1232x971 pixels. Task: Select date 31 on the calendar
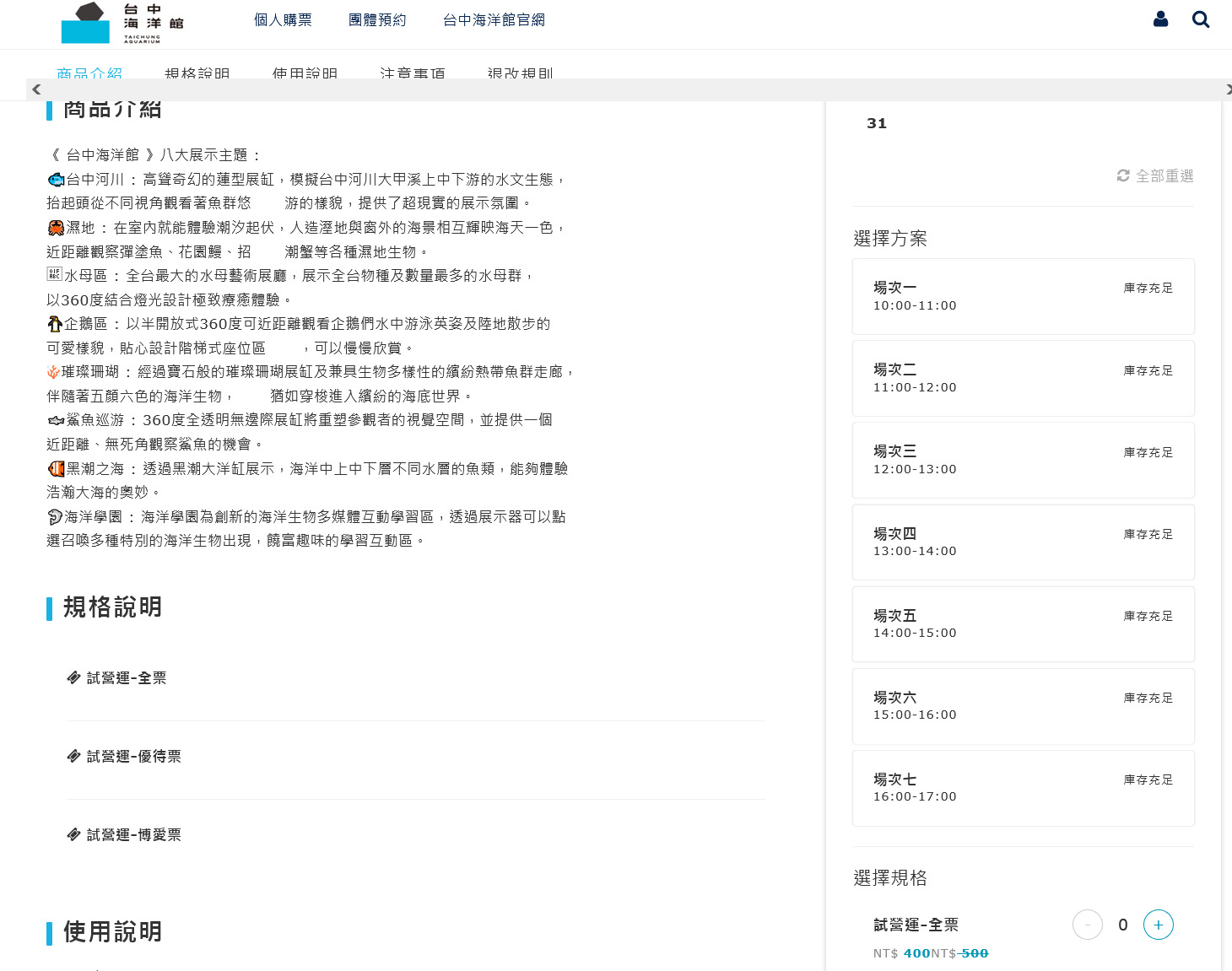[x=877, y=123]
